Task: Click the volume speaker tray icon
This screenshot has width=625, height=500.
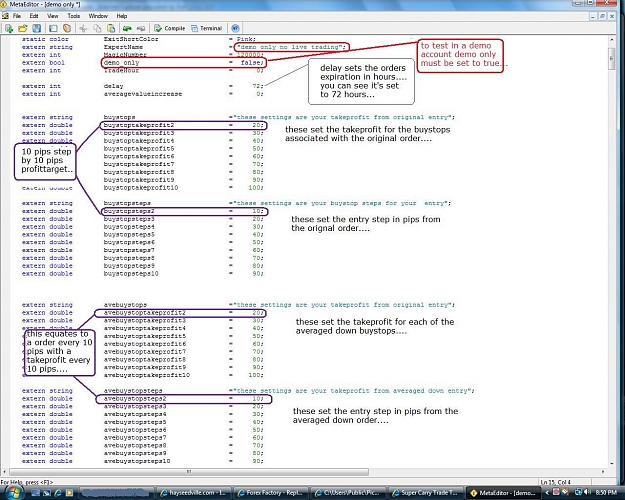Action: click(589, 492)
